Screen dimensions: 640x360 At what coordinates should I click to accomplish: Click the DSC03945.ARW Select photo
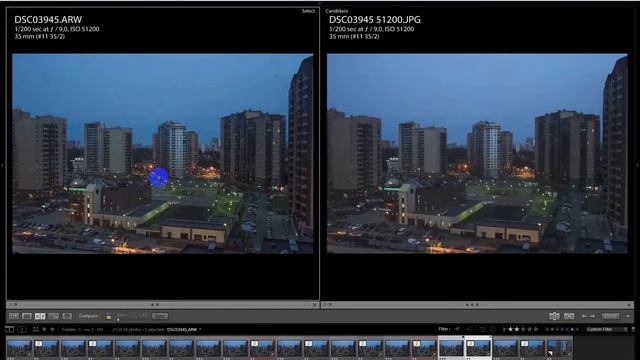pos(162,153)
